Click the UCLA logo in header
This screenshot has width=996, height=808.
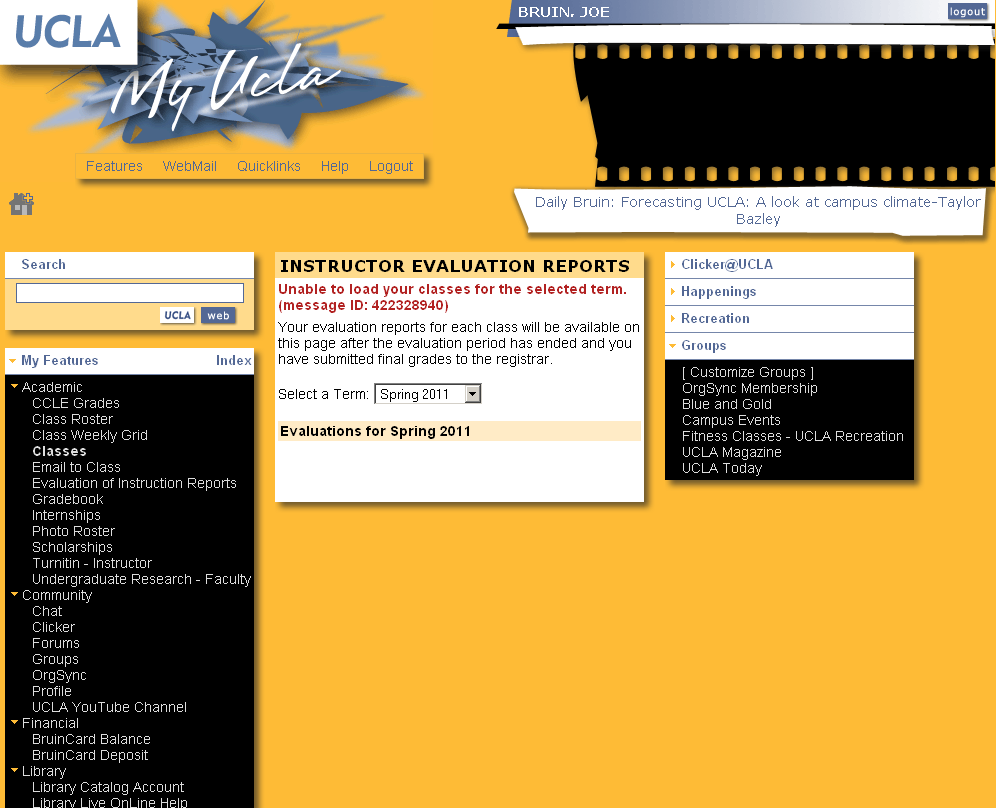[68, 31]
